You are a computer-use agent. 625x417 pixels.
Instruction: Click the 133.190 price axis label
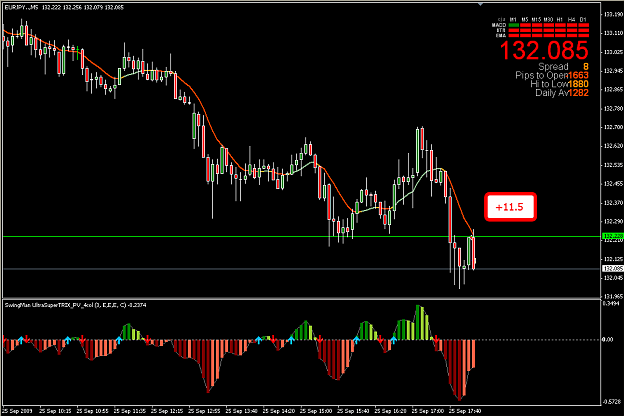click(x=613, y=14)
